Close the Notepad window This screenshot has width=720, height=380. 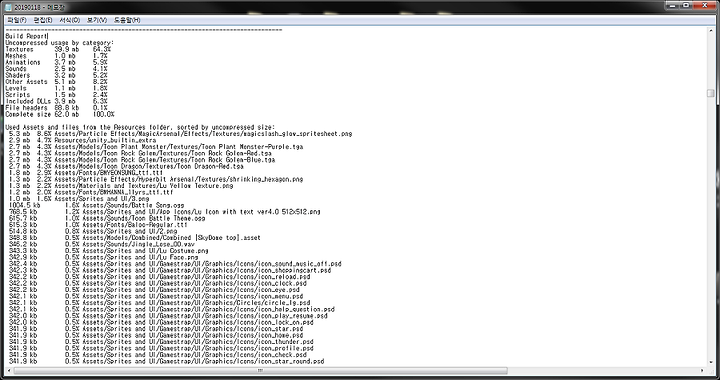[x=703, y=5]
